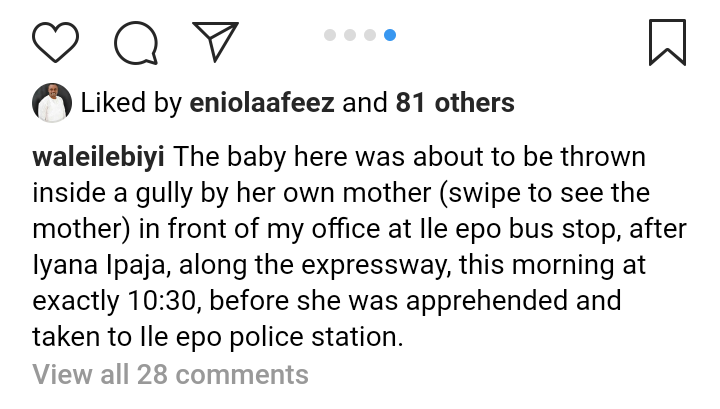Show the list of 81 others who liked
This screenshot has height=409, width=720.
point(454,102)
